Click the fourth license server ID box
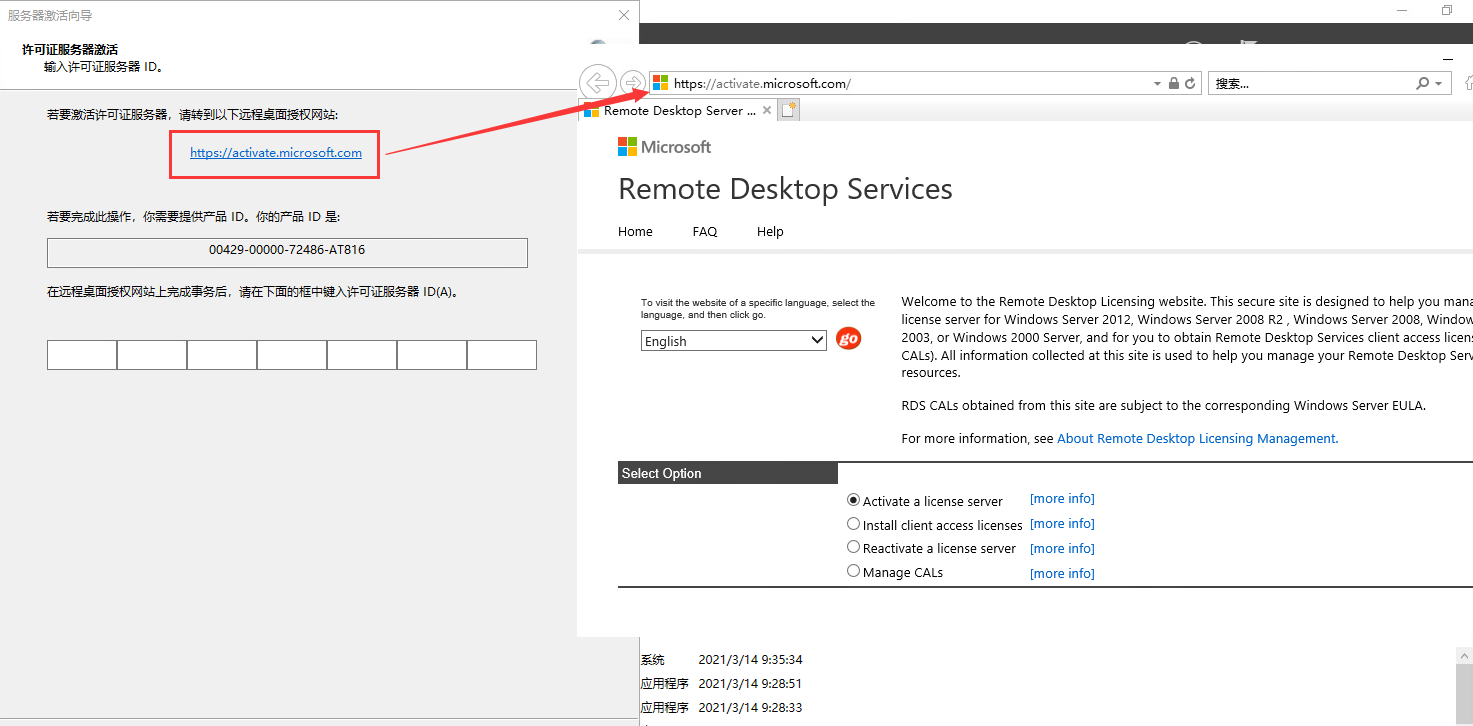Image resolution: width=1473 pixels, height=726 pixels. (x=292, y=355)
